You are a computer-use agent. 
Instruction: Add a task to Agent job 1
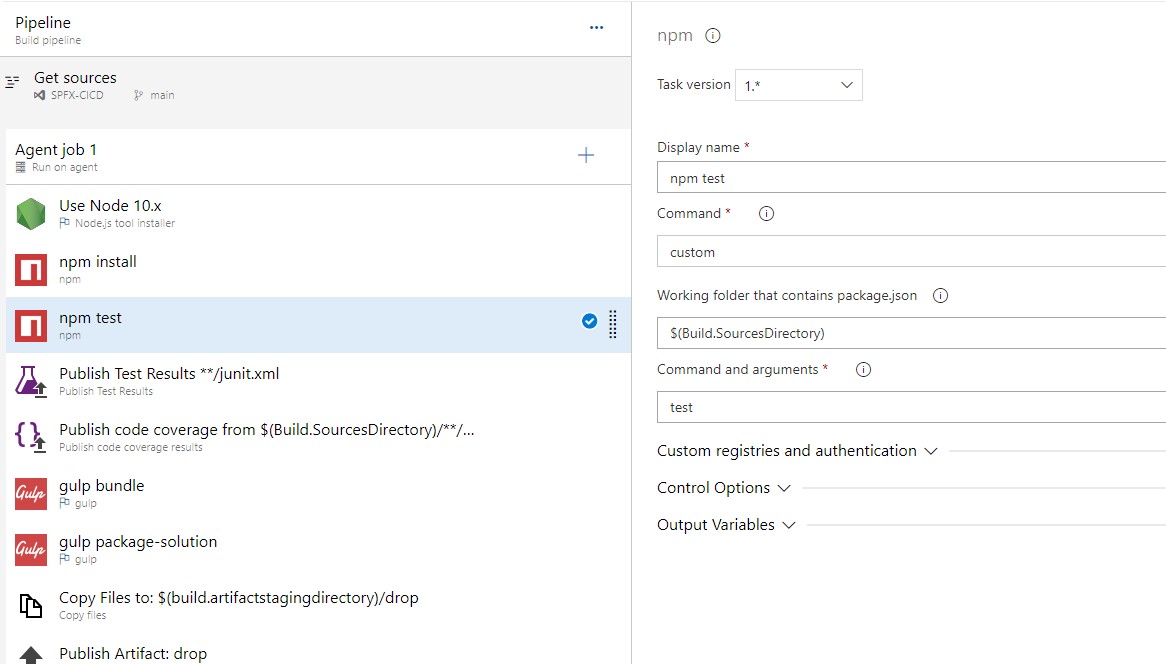(x=586, y=155)
